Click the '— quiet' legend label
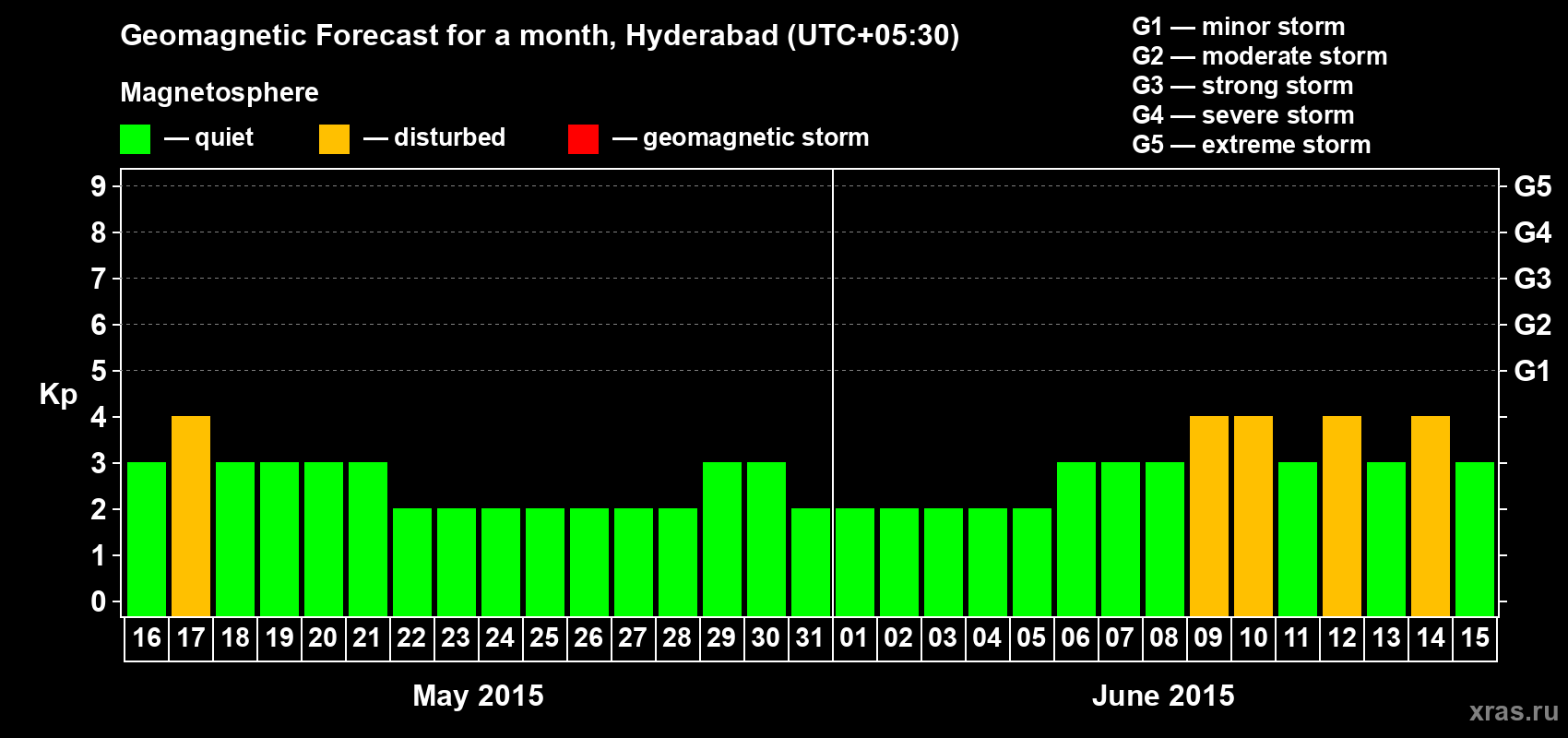This screenshot has width=1568, height=738. [x=208, y=138]
